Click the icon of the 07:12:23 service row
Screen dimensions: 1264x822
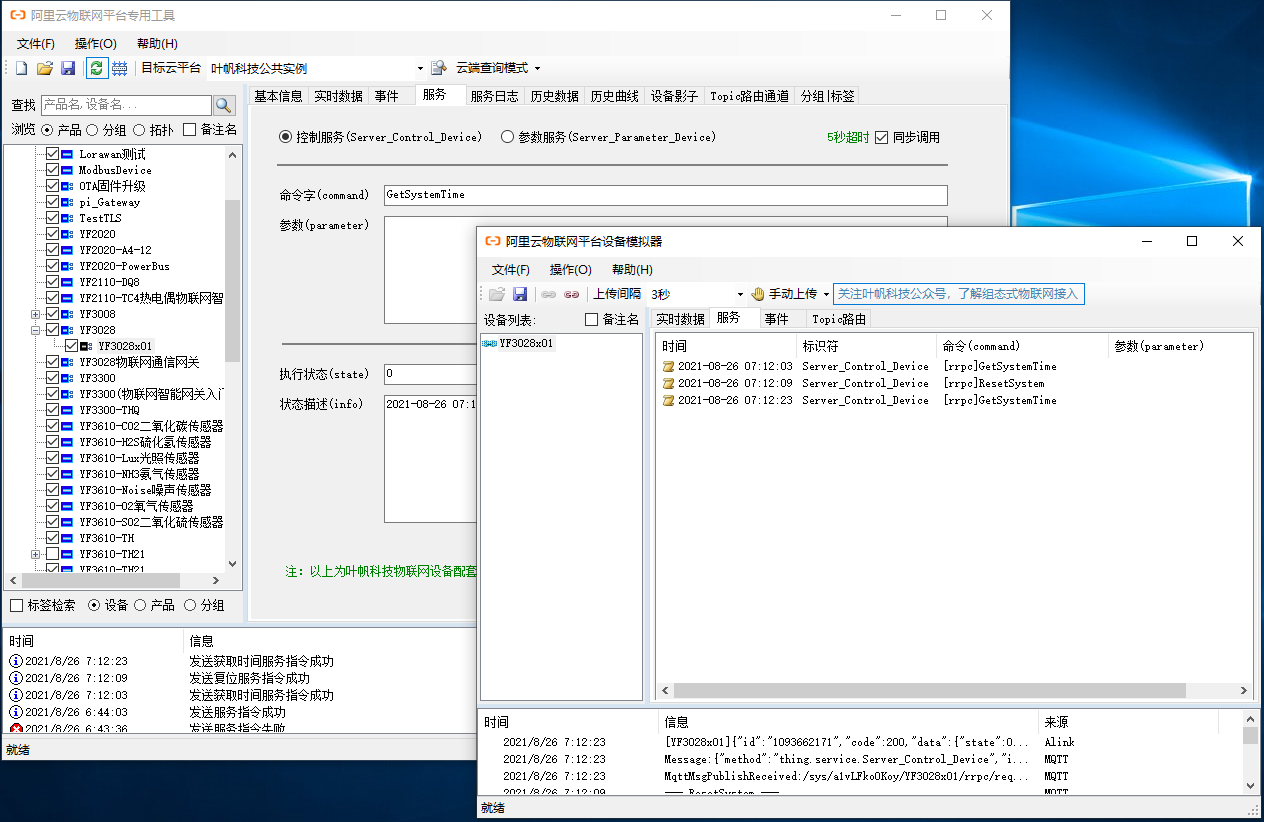[x=668, y=400]
